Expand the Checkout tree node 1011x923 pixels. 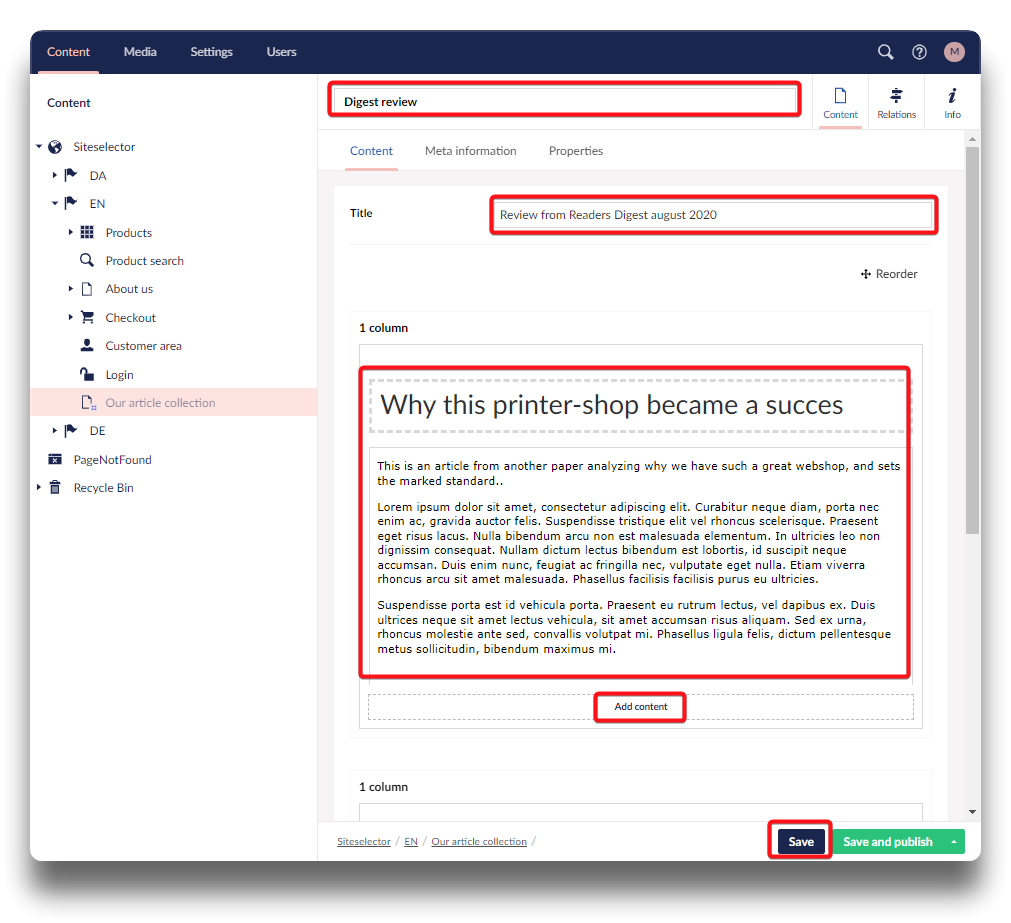coord(71,317)
